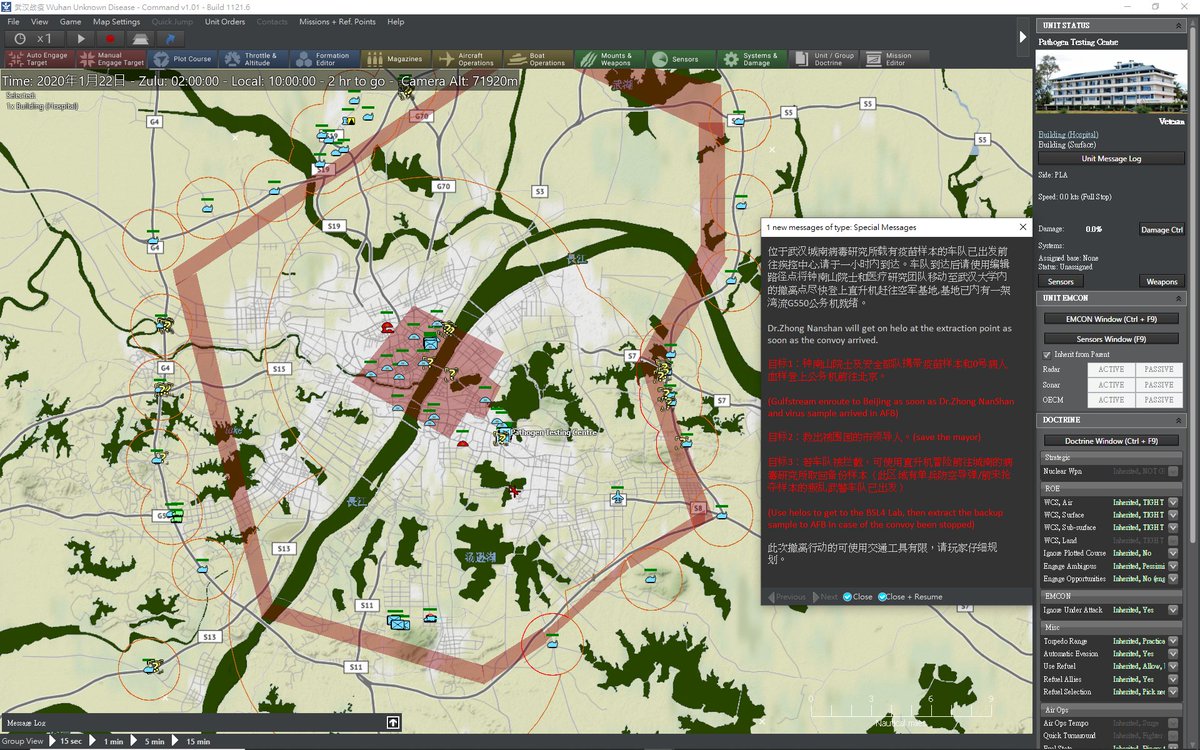Open the WCS, Surface dropdown
Image resolution: width=1200 pixels, height=750 pixels.
point(1174,515)
